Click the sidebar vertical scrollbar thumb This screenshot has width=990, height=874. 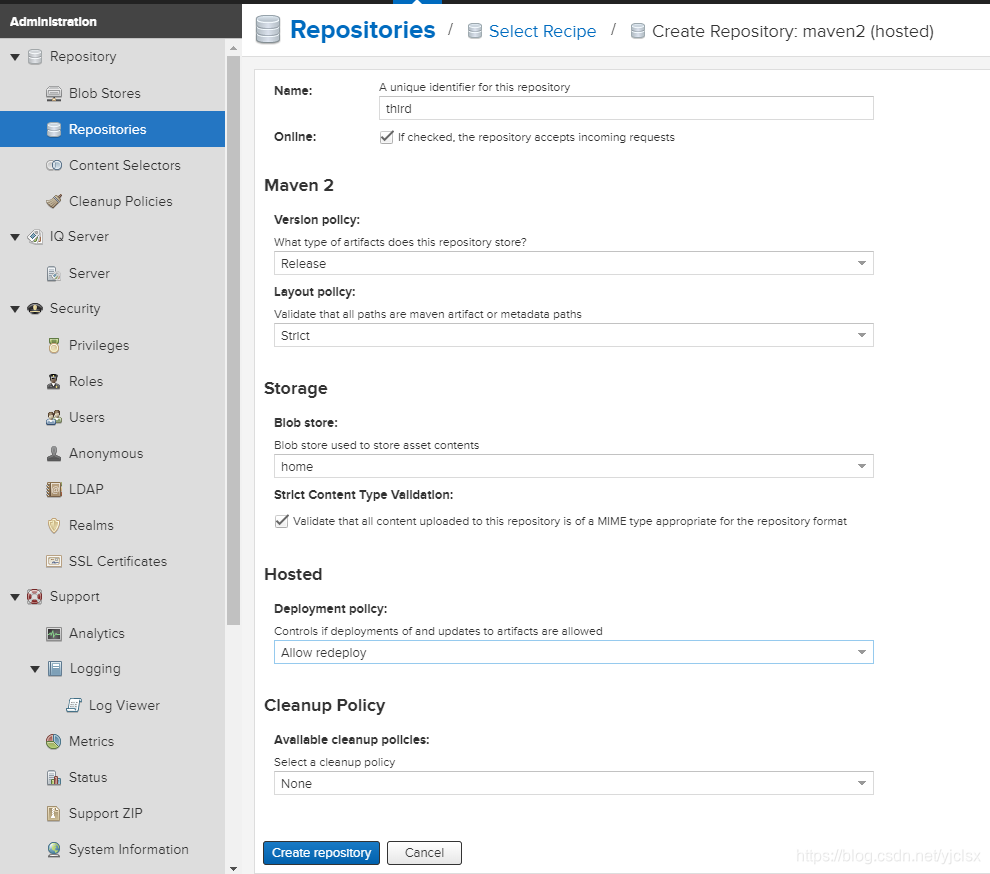coord(233,340)
